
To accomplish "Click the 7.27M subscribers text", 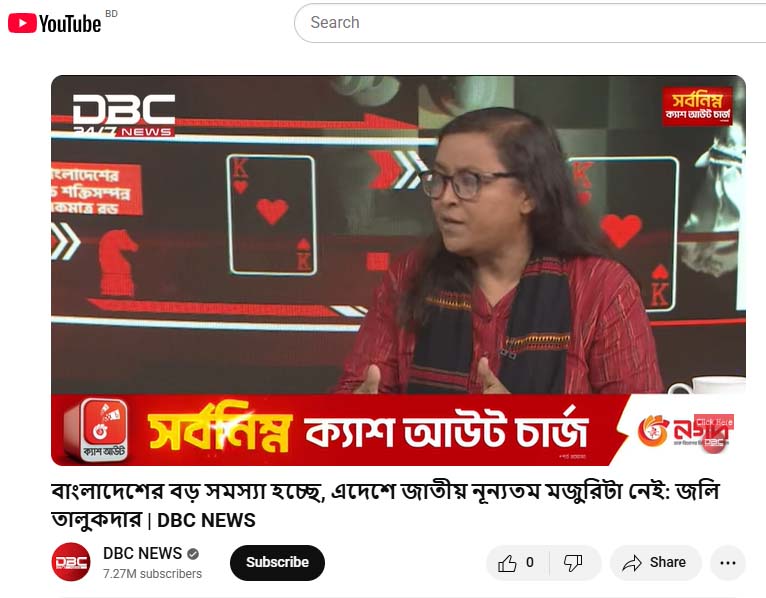I will tap(152, 574).
